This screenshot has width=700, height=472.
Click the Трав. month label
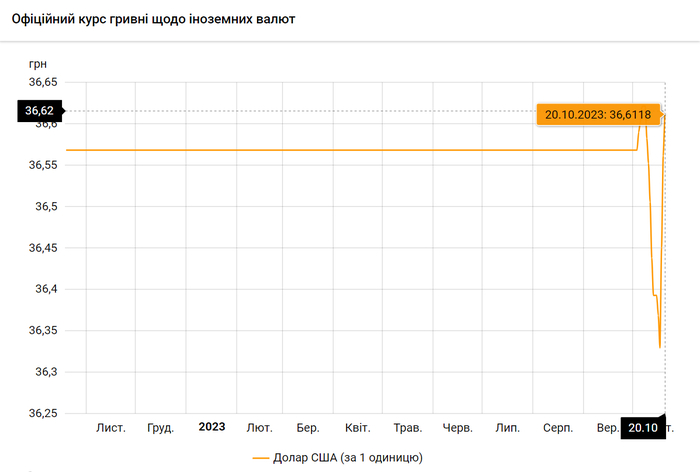(408, 428)
